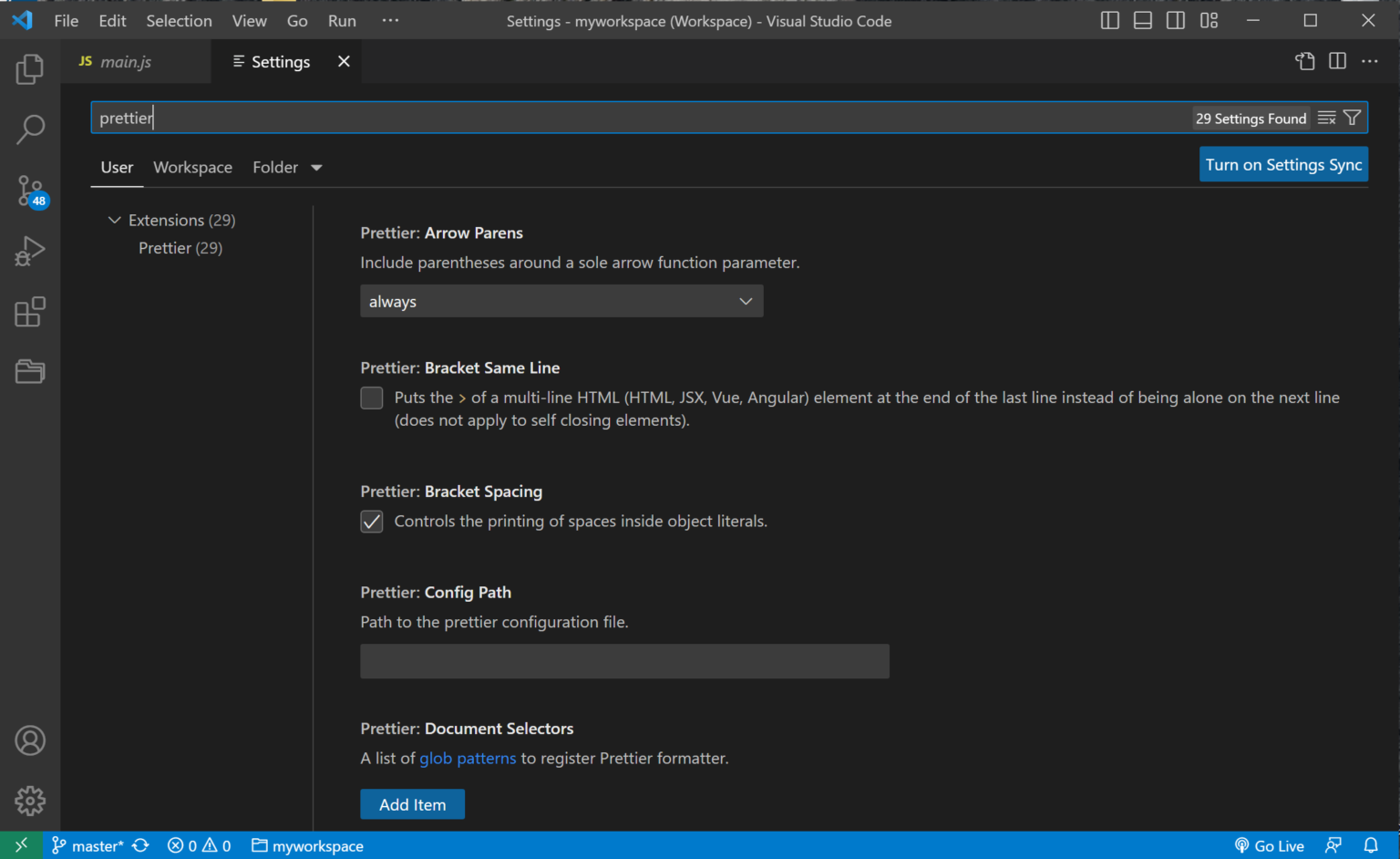The height and width of the screenshot is (859, 1400).
Task: Open the glob patterns link
Action: 468,758
